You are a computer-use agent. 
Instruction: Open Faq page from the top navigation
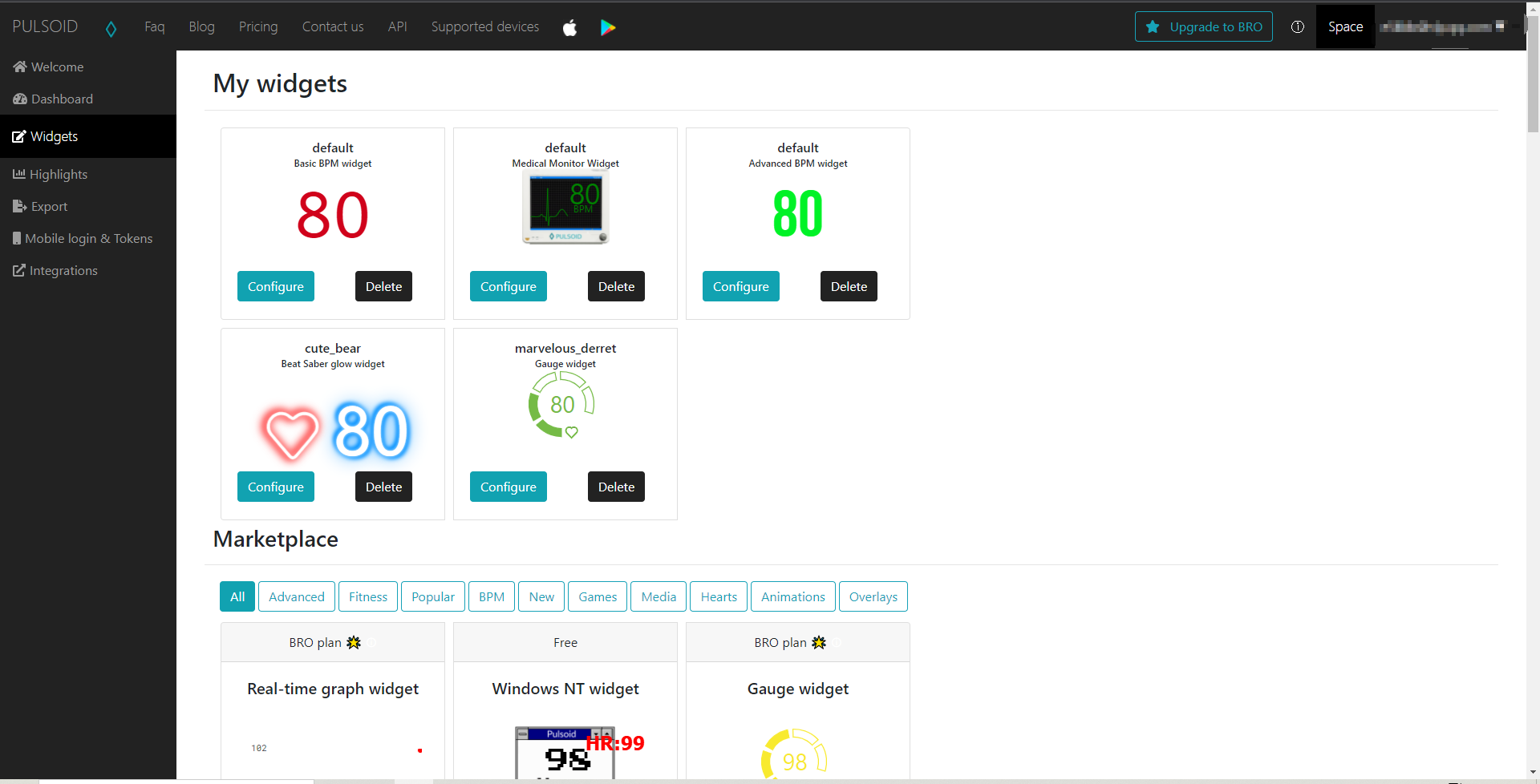coord(155,26)
